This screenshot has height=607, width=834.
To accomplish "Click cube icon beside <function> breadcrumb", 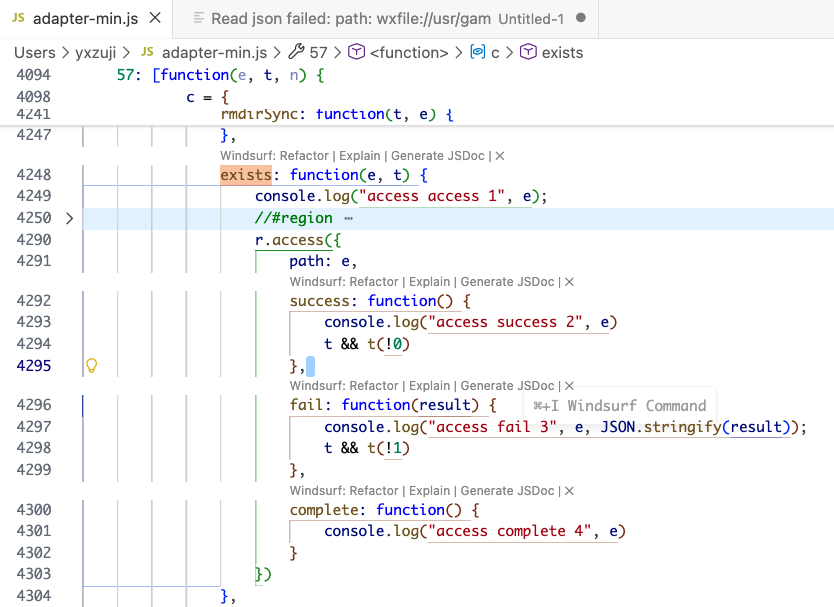I will [356, 52].
